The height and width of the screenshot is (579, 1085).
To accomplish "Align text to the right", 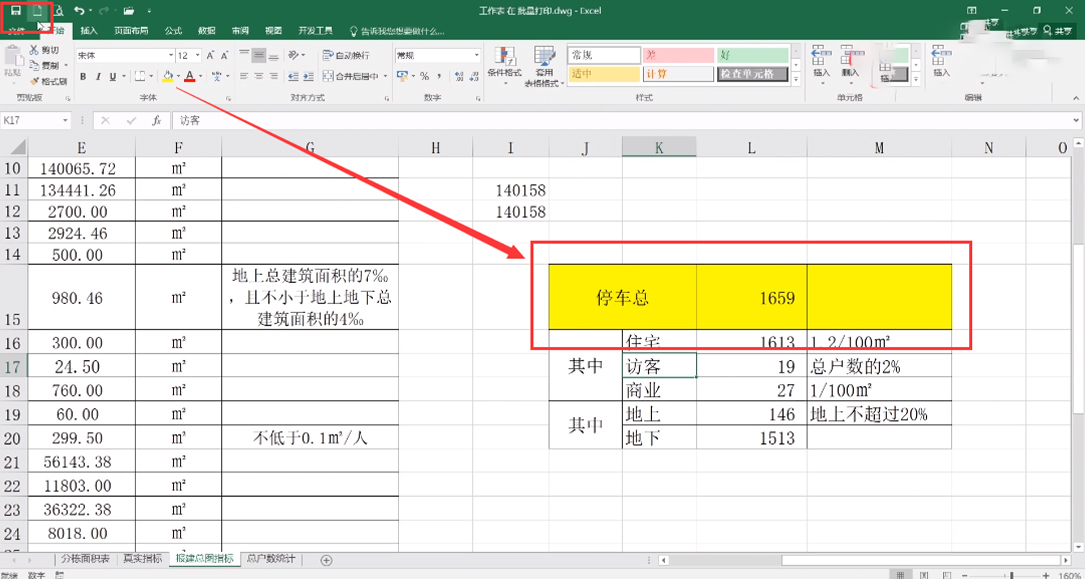I will click(273, 76).
